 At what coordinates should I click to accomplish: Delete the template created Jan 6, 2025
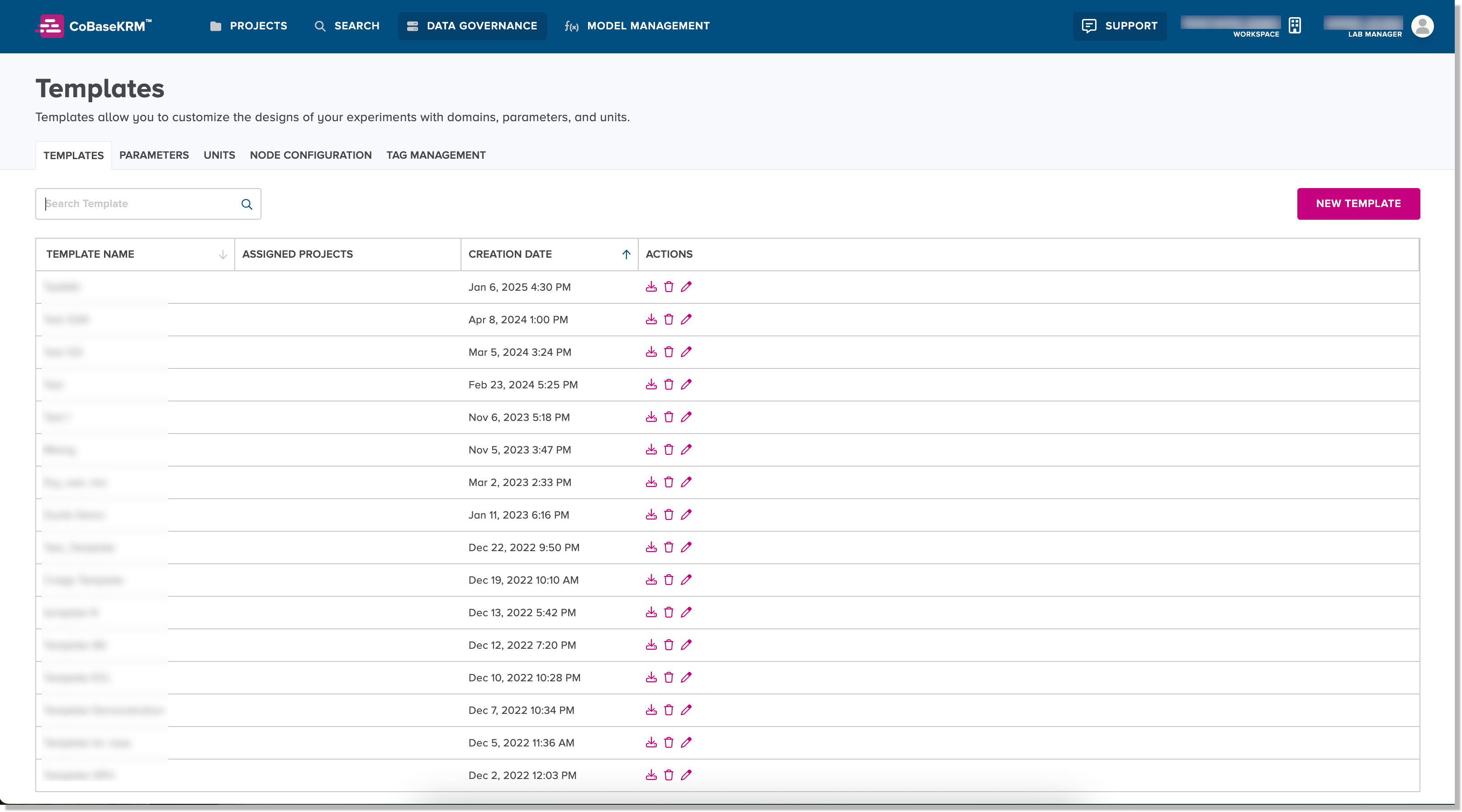tap(669, 287)
